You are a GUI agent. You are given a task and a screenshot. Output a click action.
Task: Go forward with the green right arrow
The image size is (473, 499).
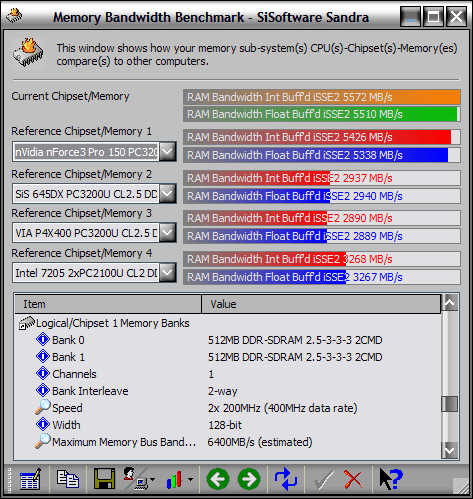pos(249,479)
